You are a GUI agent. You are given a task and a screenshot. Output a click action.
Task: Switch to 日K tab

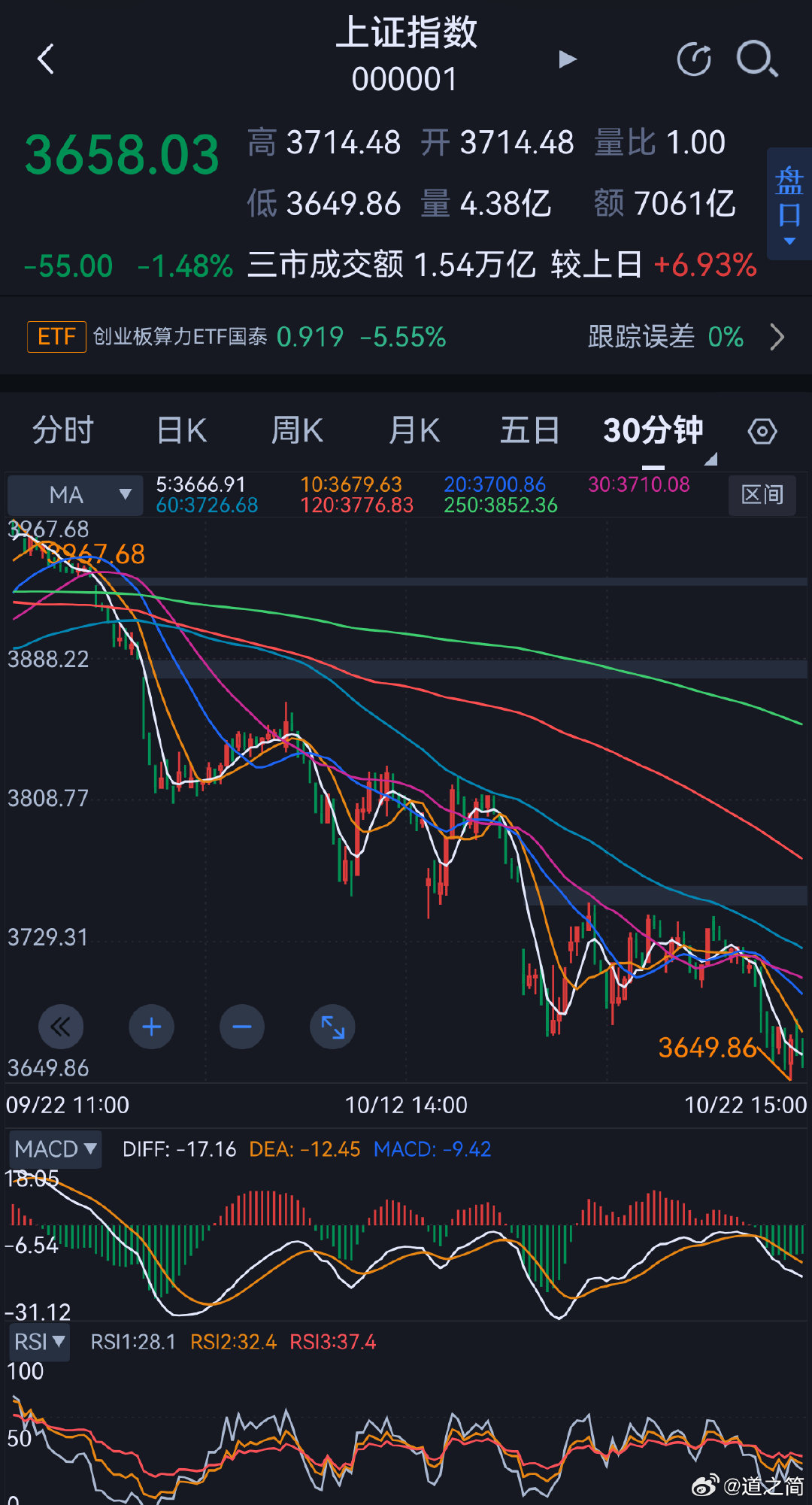tap(181, 431)
